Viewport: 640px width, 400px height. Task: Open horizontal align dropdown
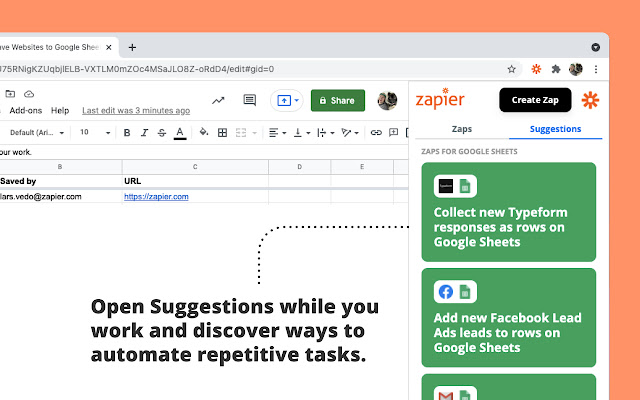[x=278, y=133]
